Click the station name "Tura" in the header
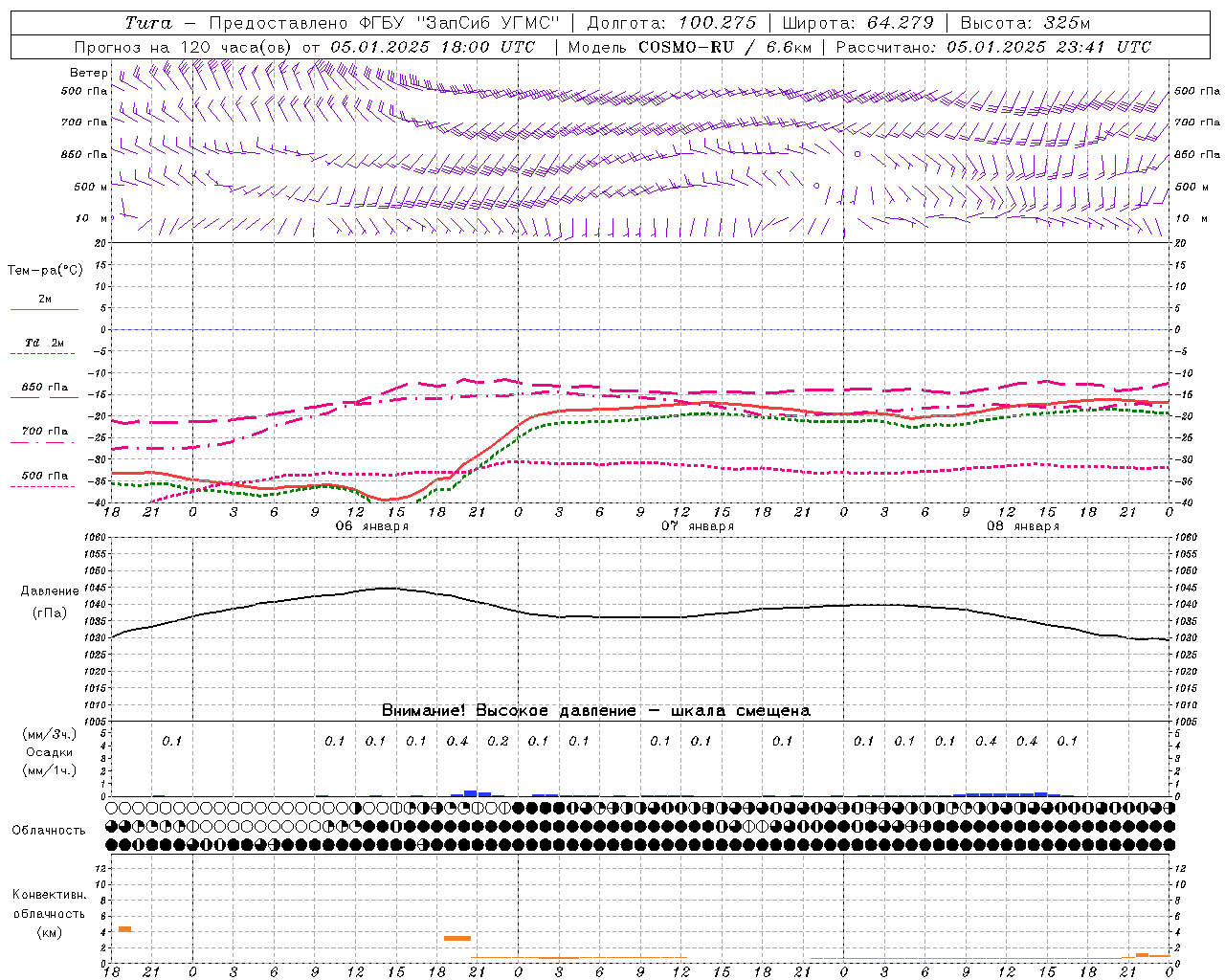1225x980 pixels. [x=147, y=23]
